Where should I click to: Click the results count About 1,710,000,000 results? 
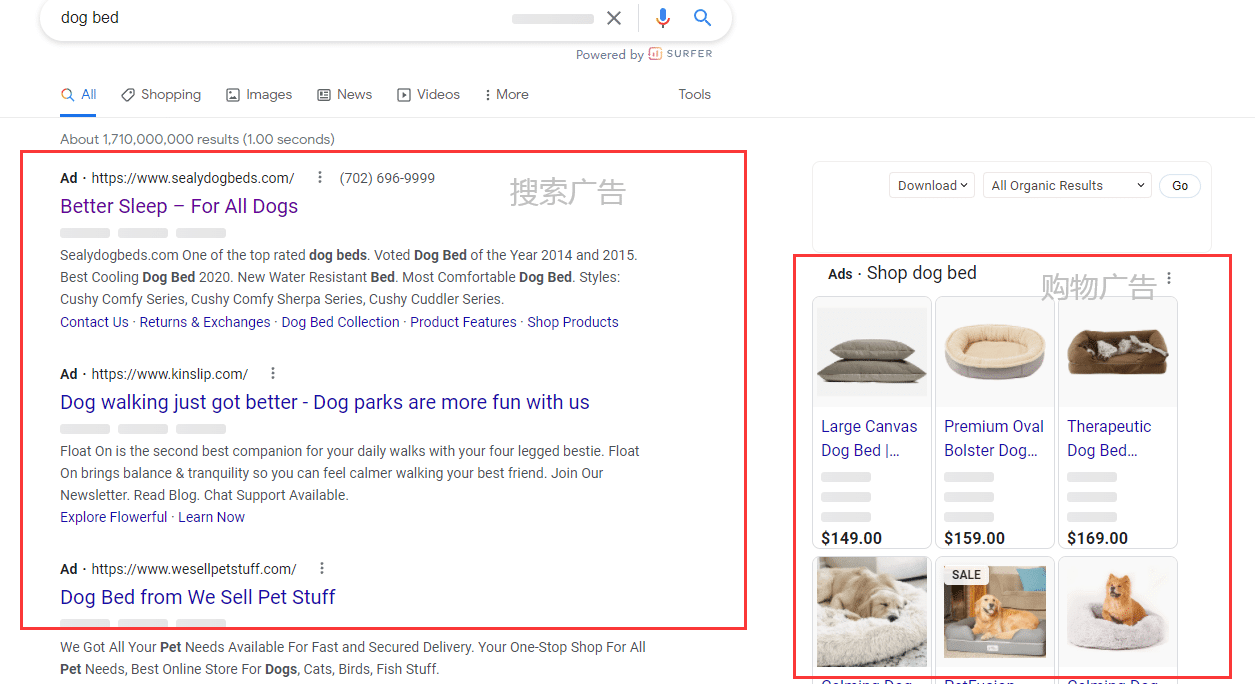pos(197,139)
